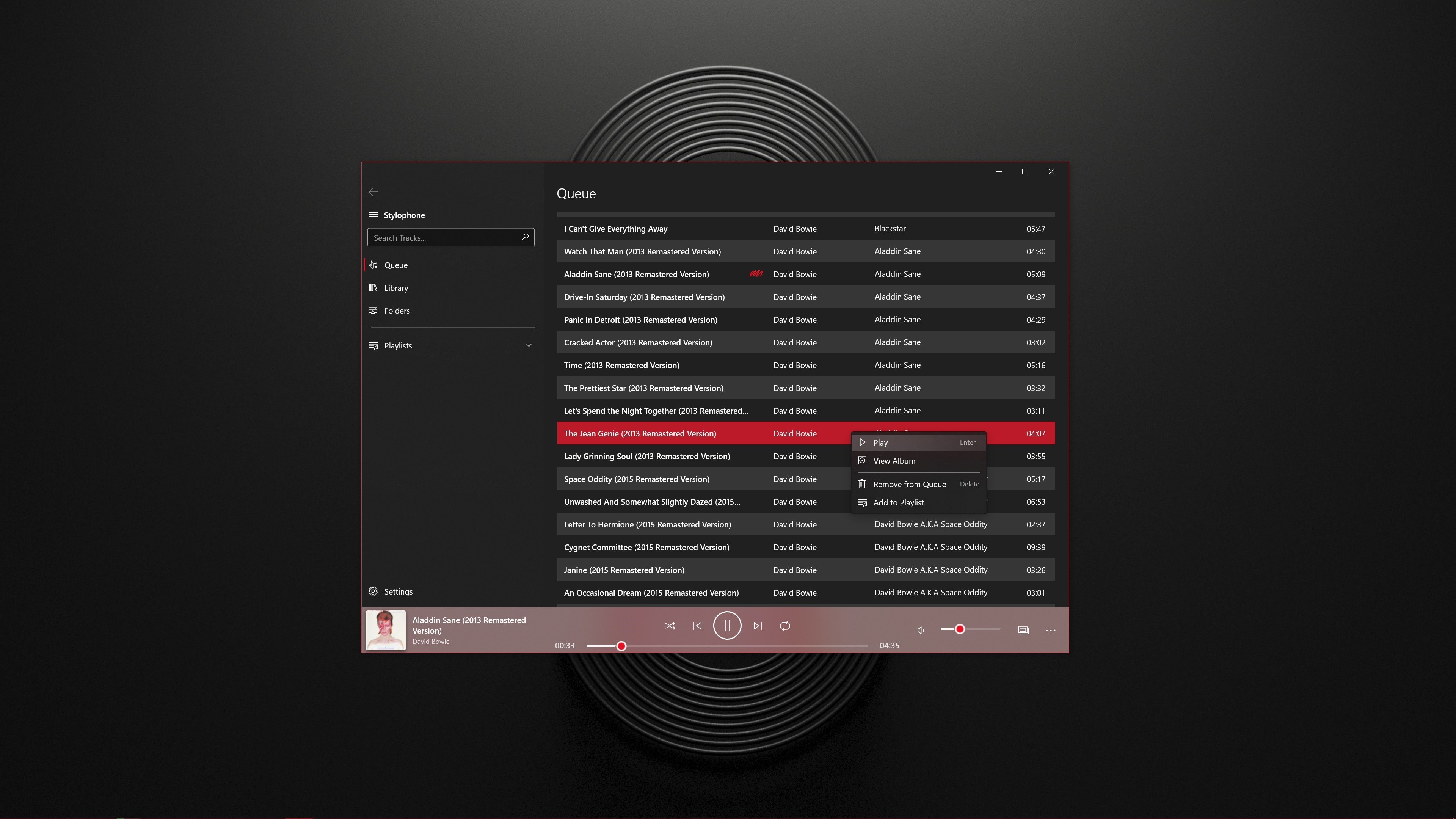Open the Playlists chevron dropdown

pyautogui.click(x=529, y=345)
